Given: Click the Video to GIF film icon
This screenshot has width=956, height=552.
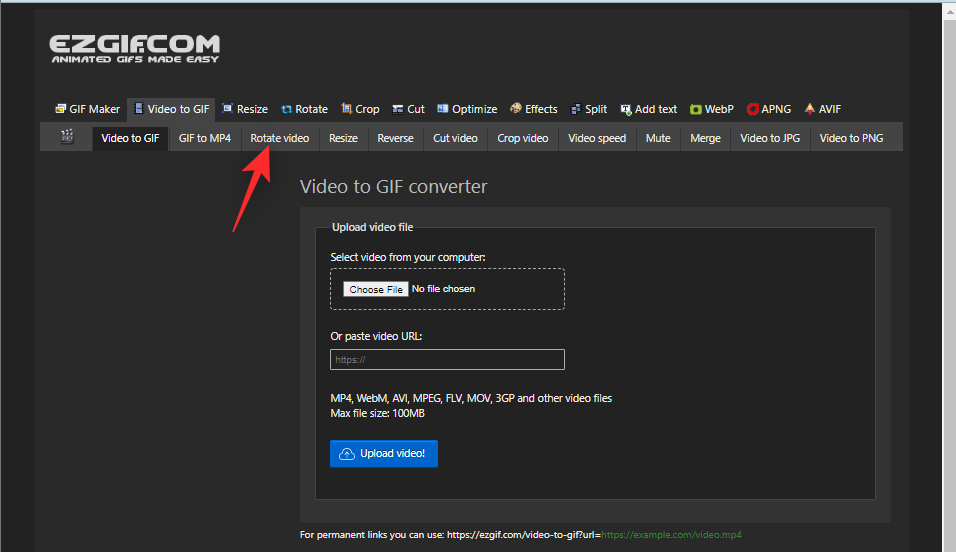Looking at the screenshot, I should (x=139, y=109).
